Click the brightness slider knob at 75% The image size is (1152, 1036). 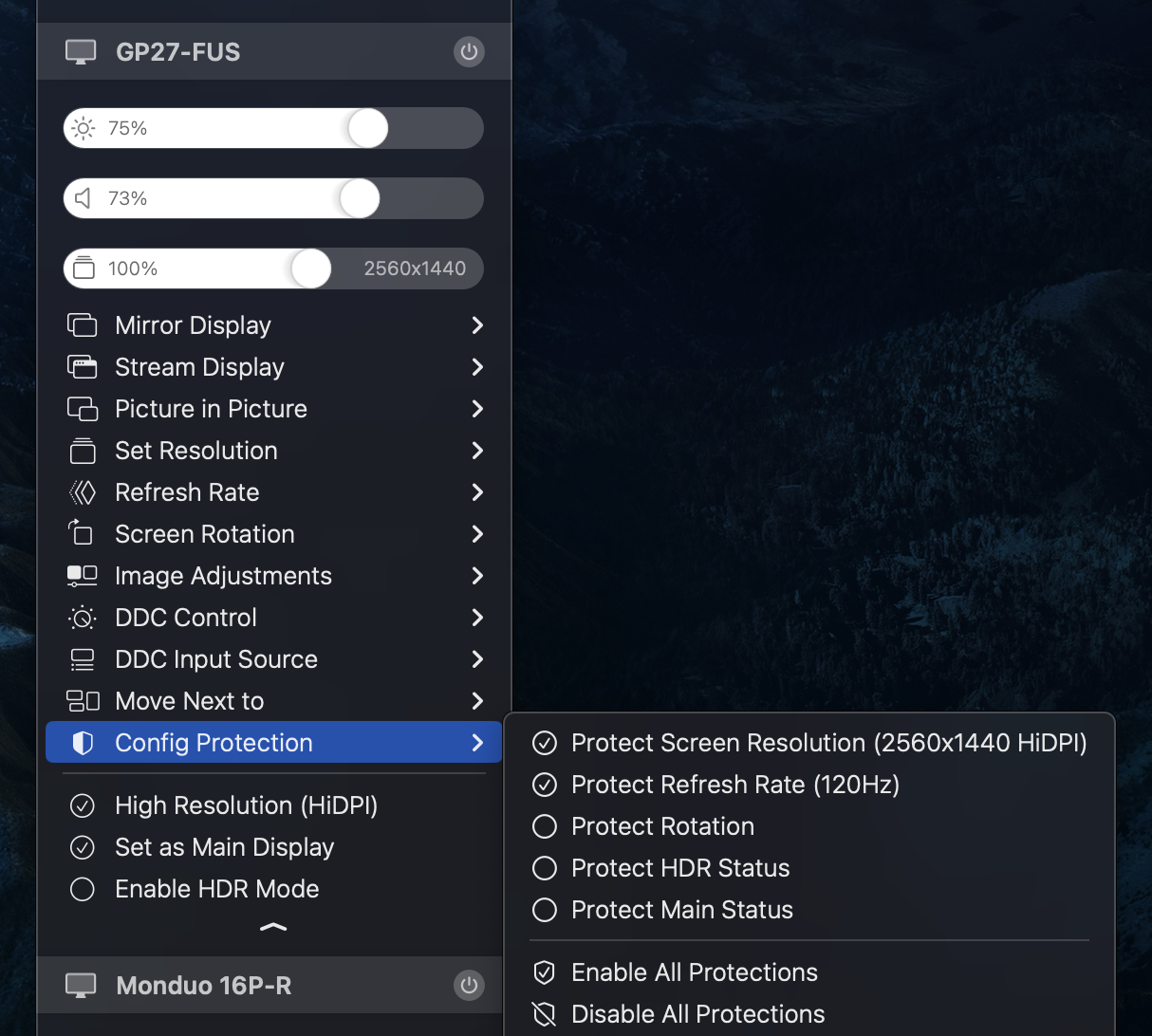click(367, 128)
